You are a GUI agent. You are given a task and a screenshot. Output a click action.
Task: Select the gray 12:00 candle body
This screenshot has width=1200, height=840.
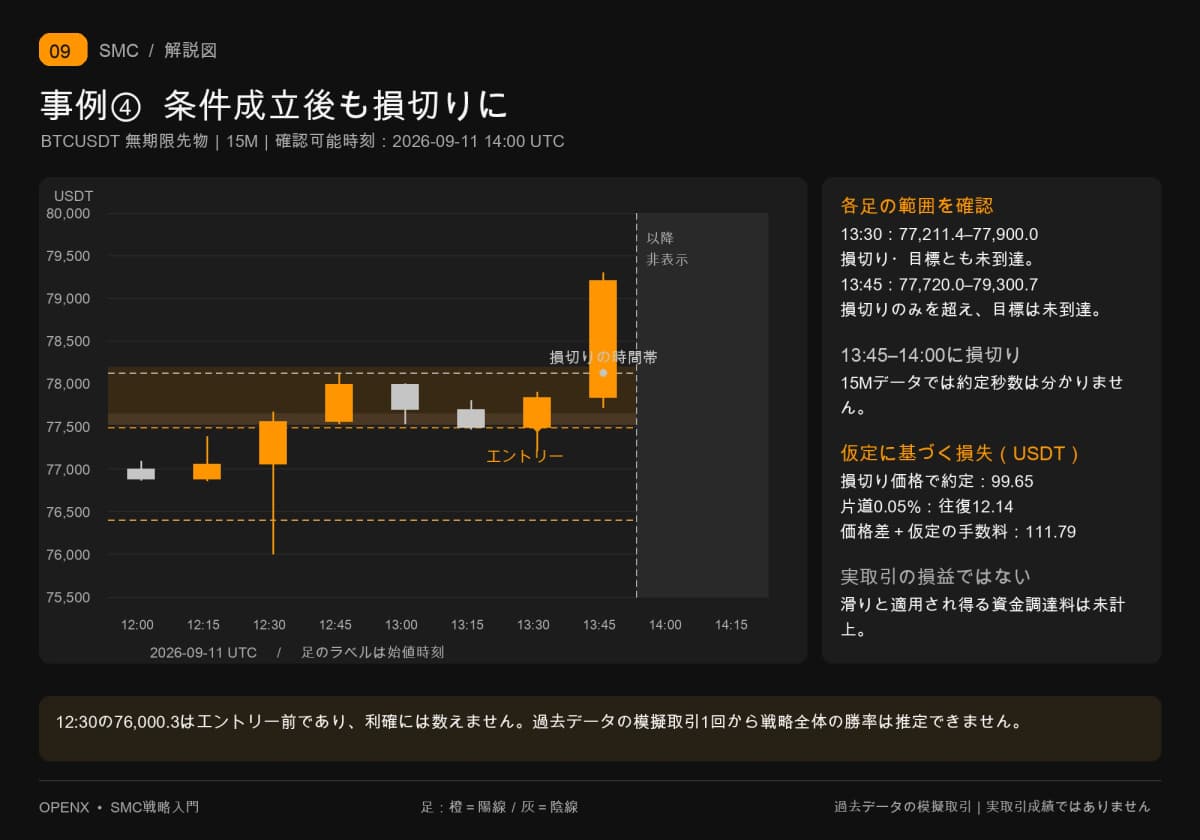tap(141, 474)
